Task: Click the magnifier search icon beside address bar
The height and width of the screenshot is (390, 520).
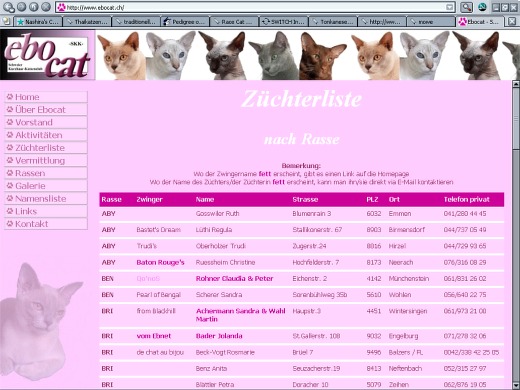Action: pyautogui.click(x=466, y=7)
